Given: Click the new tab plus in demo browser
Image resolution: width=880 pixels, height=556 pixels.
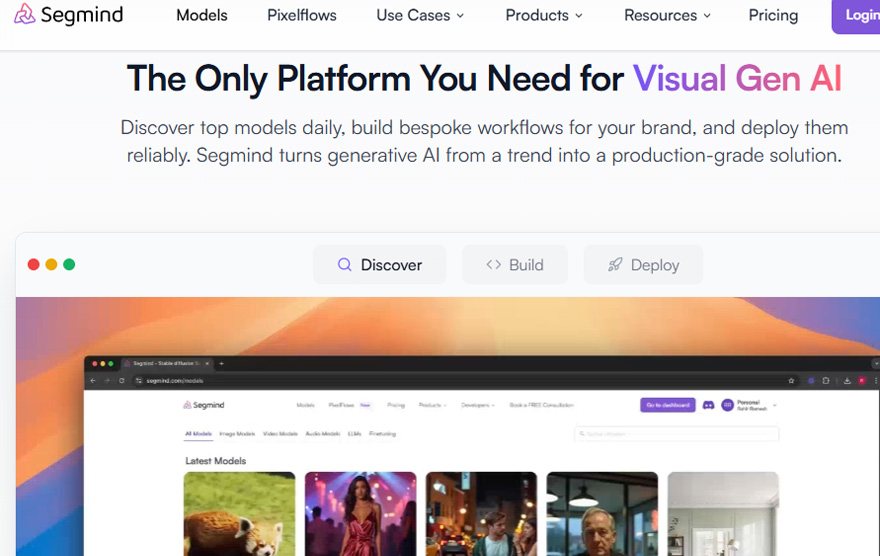Looking at the screenshot, I should click(x=221, y=364).
